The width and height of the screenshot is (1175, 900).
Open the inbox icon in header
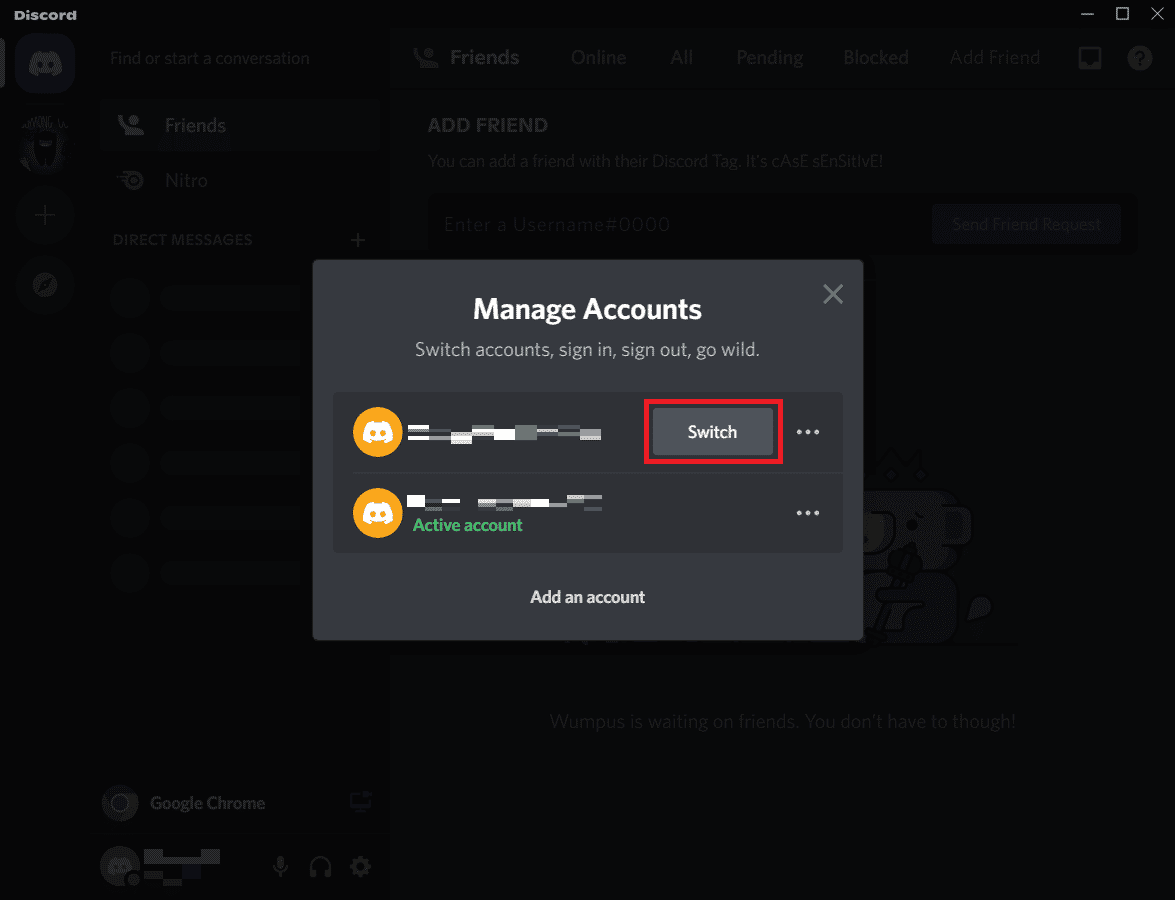(1090, 58)
